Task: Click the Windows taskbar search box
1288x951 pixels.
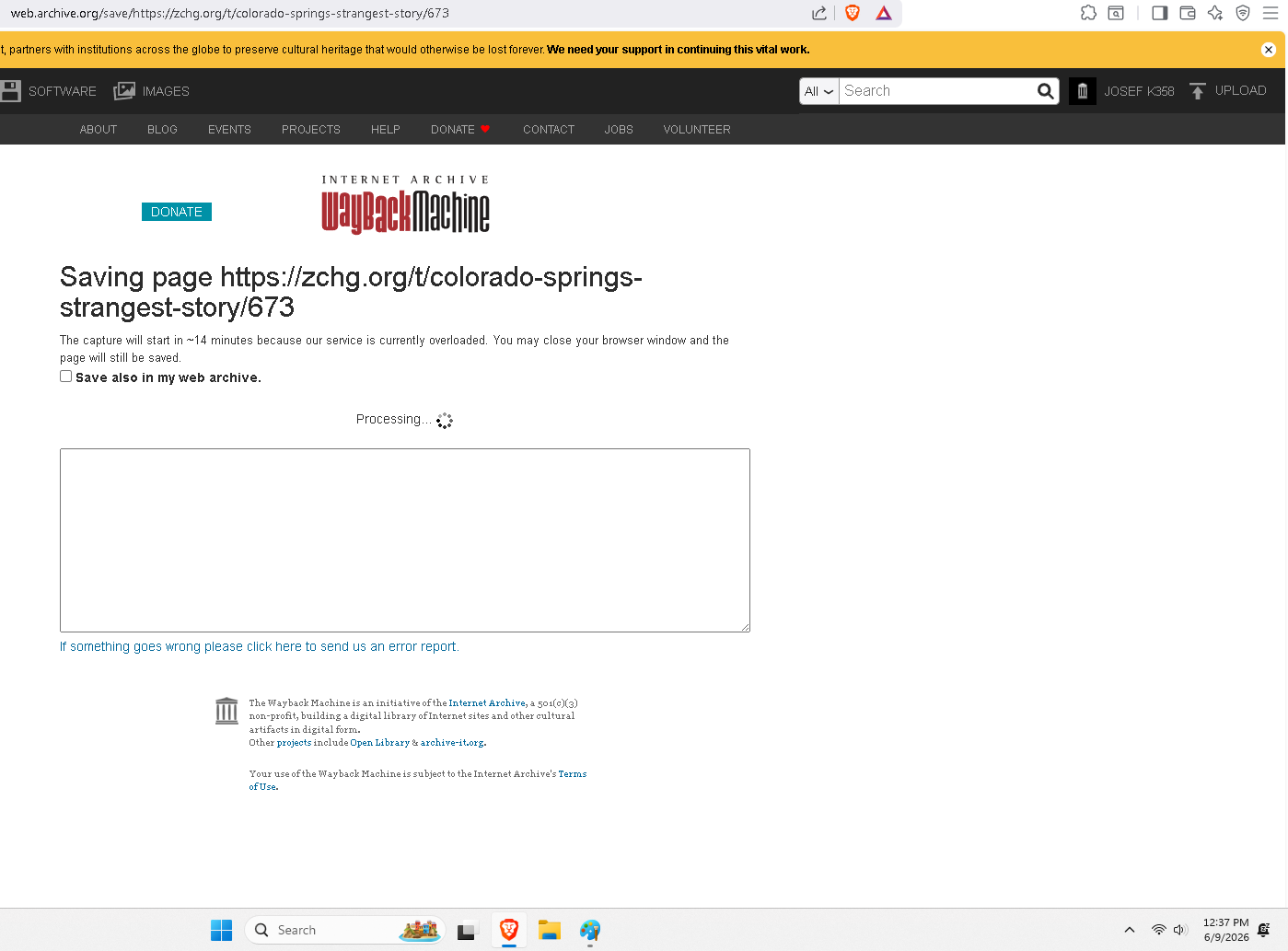Action: tap(345, 930)
